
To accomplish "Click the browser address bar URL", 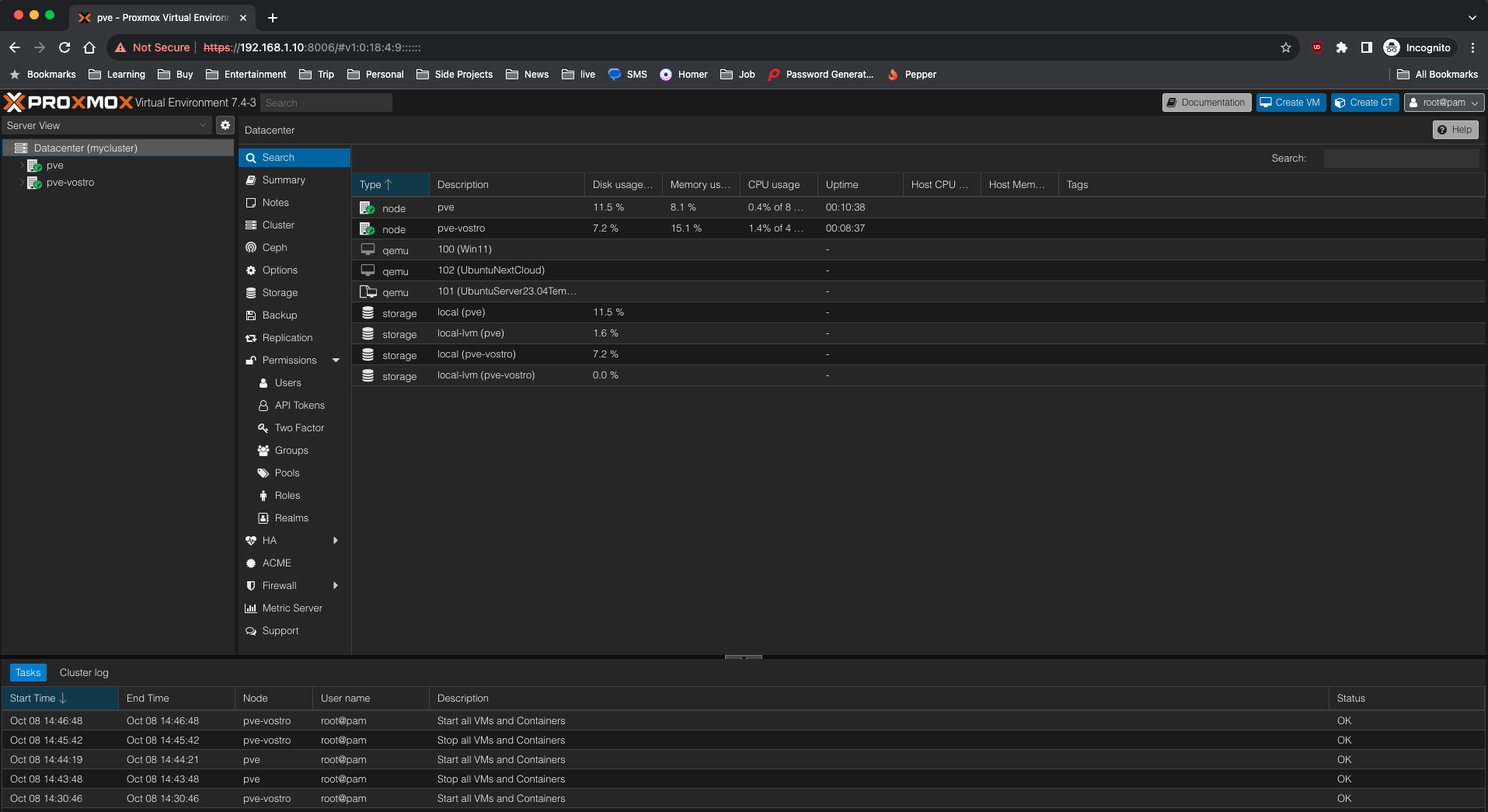I will pyautogui.click(x=312, y=47).
